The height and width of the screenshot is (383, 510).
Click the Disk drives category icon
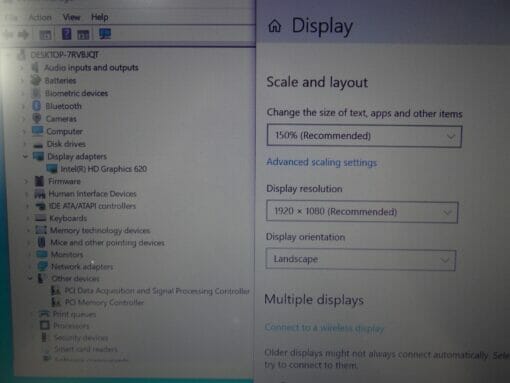(x=38, y=144)
